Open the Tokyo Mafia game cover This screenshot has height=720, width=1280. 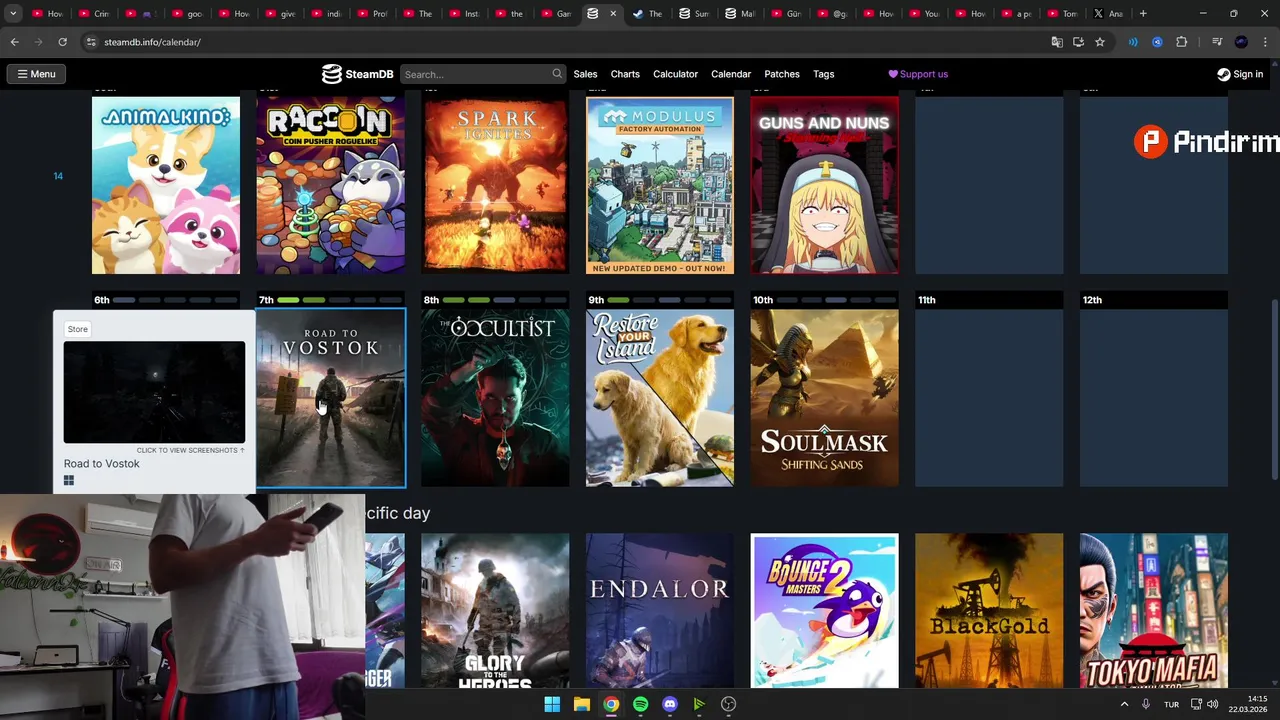click(1154, 611)
